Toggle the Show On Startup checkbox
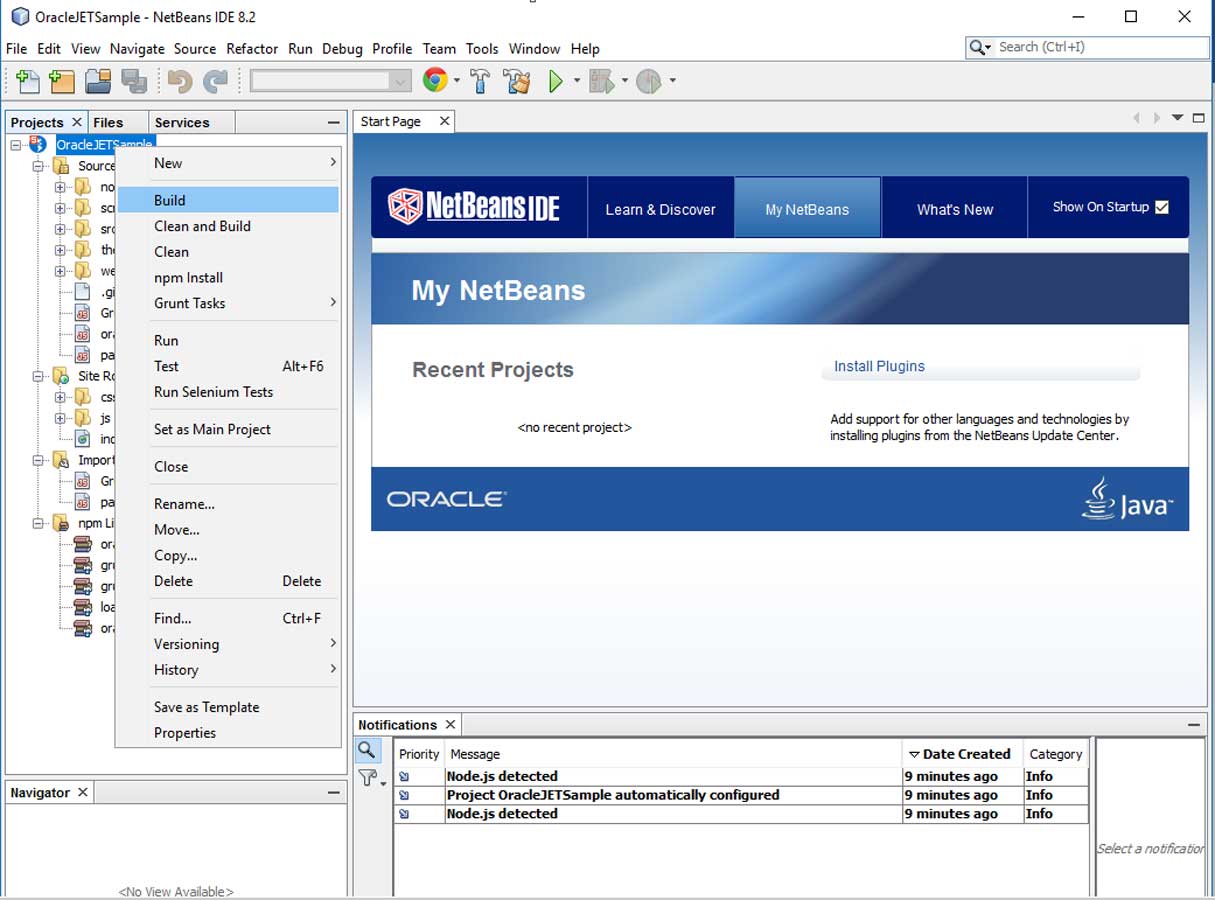The height and width of the screenshot is (900, 1215). click(x=1161, y=207)
